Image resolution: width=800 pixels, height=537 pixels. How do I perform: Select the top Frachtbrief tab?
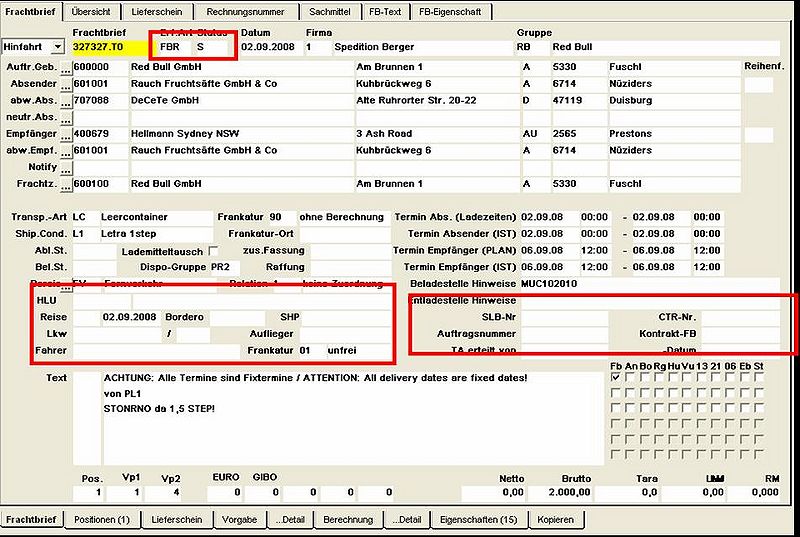(x=31, y=11)
